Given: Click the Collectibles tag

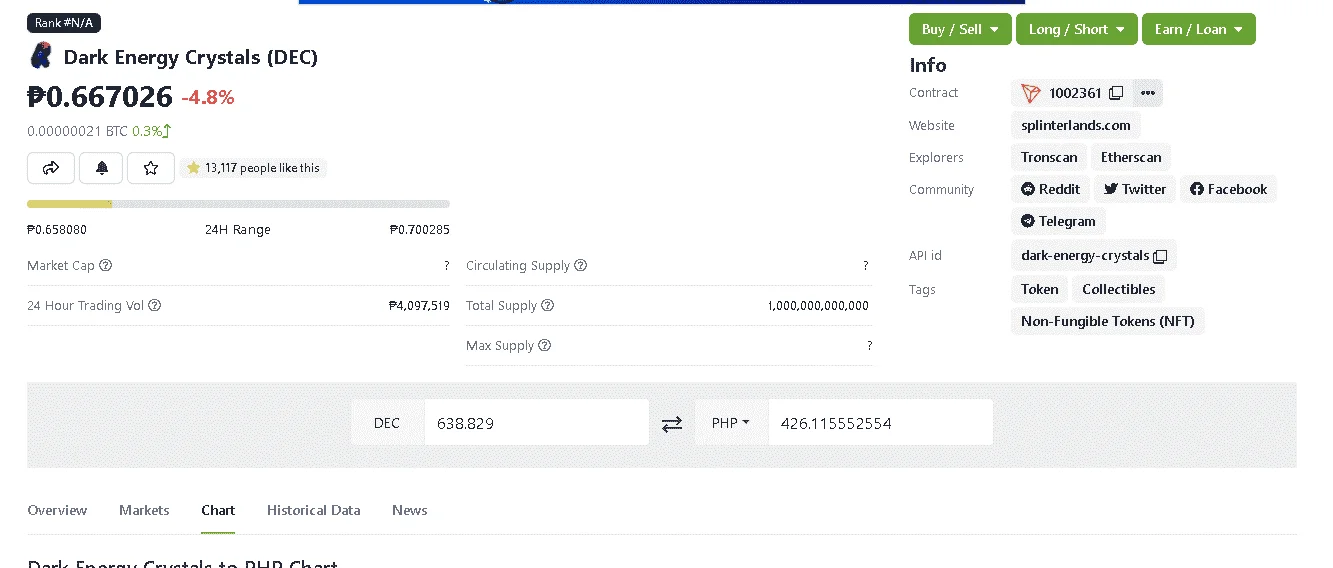Looking at the screenshot, I should 1118,289.
